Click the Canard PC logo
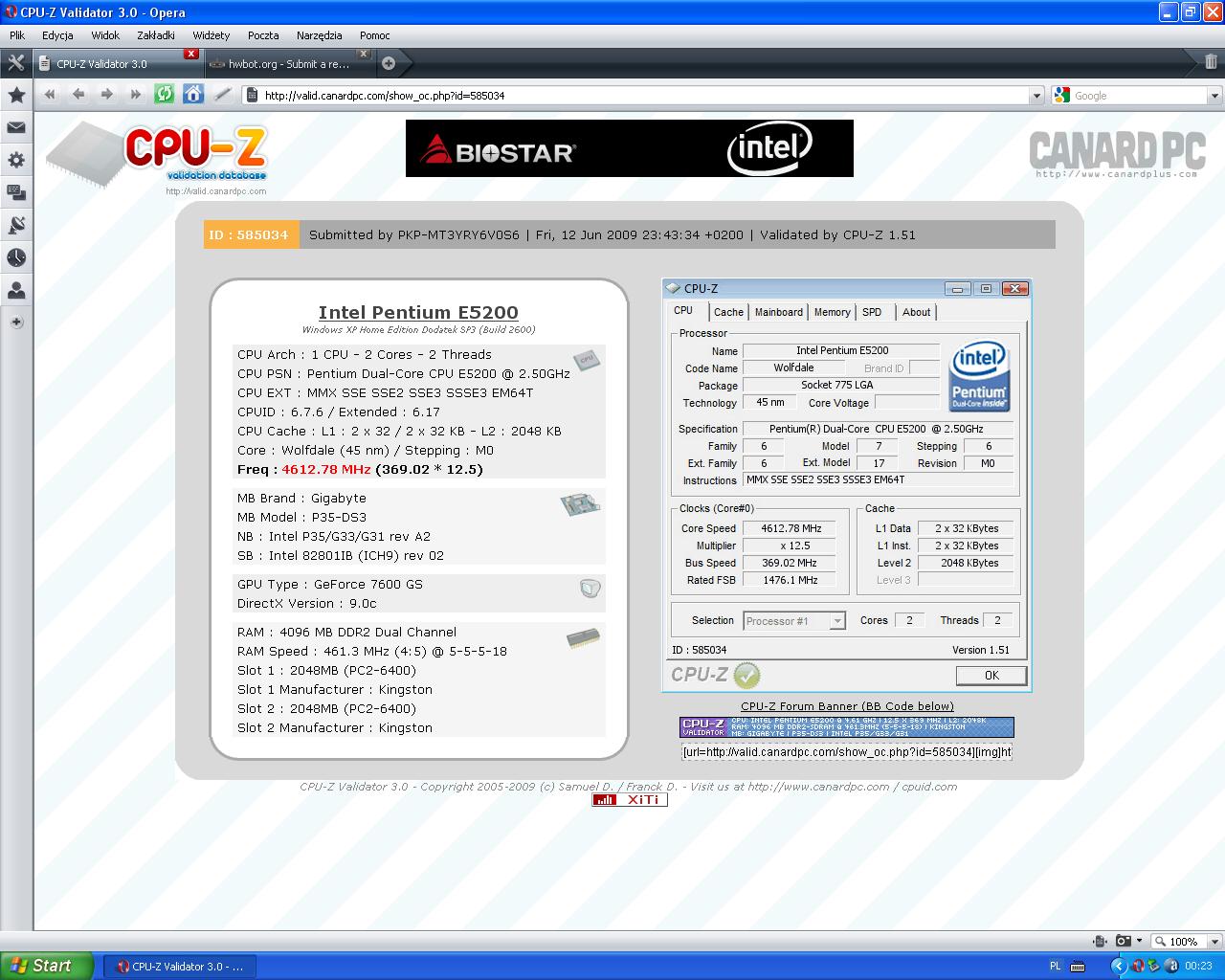 [x=1116, y=153]
